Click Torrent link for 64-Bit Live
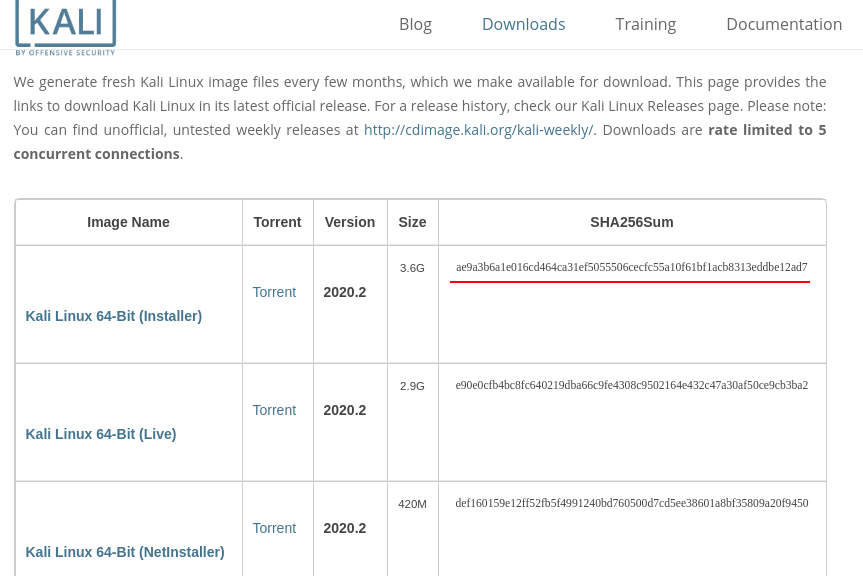 coord(274,410)
